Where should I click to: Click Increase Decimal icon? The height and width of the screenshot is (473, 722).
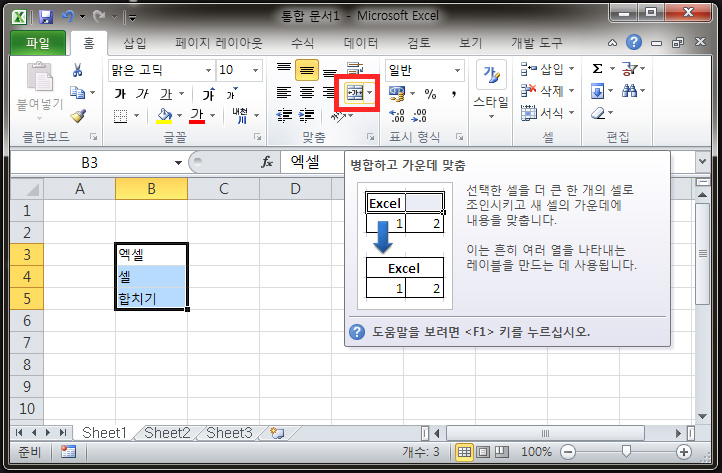point(397,116)
